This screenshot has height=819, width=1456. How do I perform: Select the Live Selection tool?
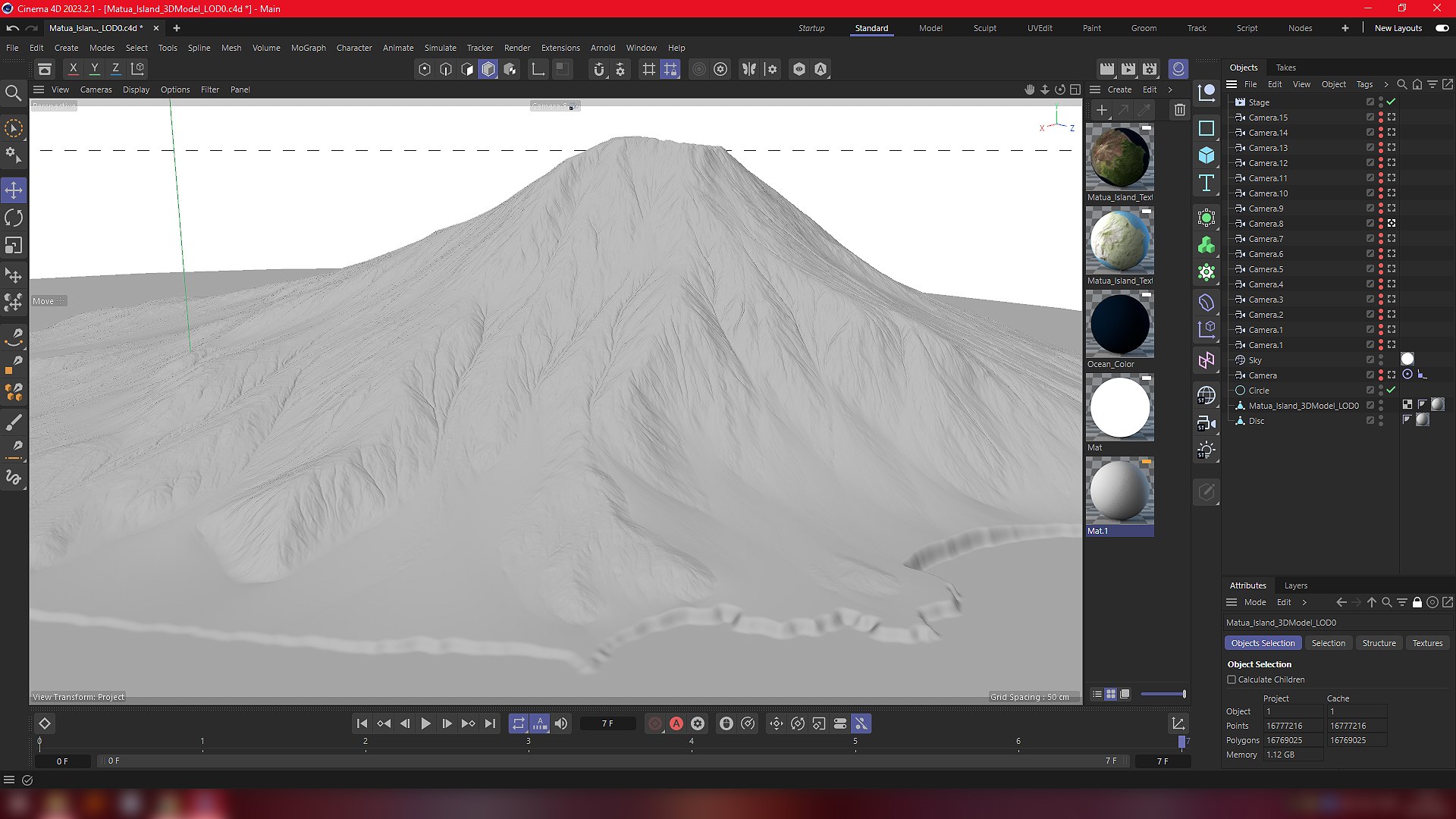(14, 129)
